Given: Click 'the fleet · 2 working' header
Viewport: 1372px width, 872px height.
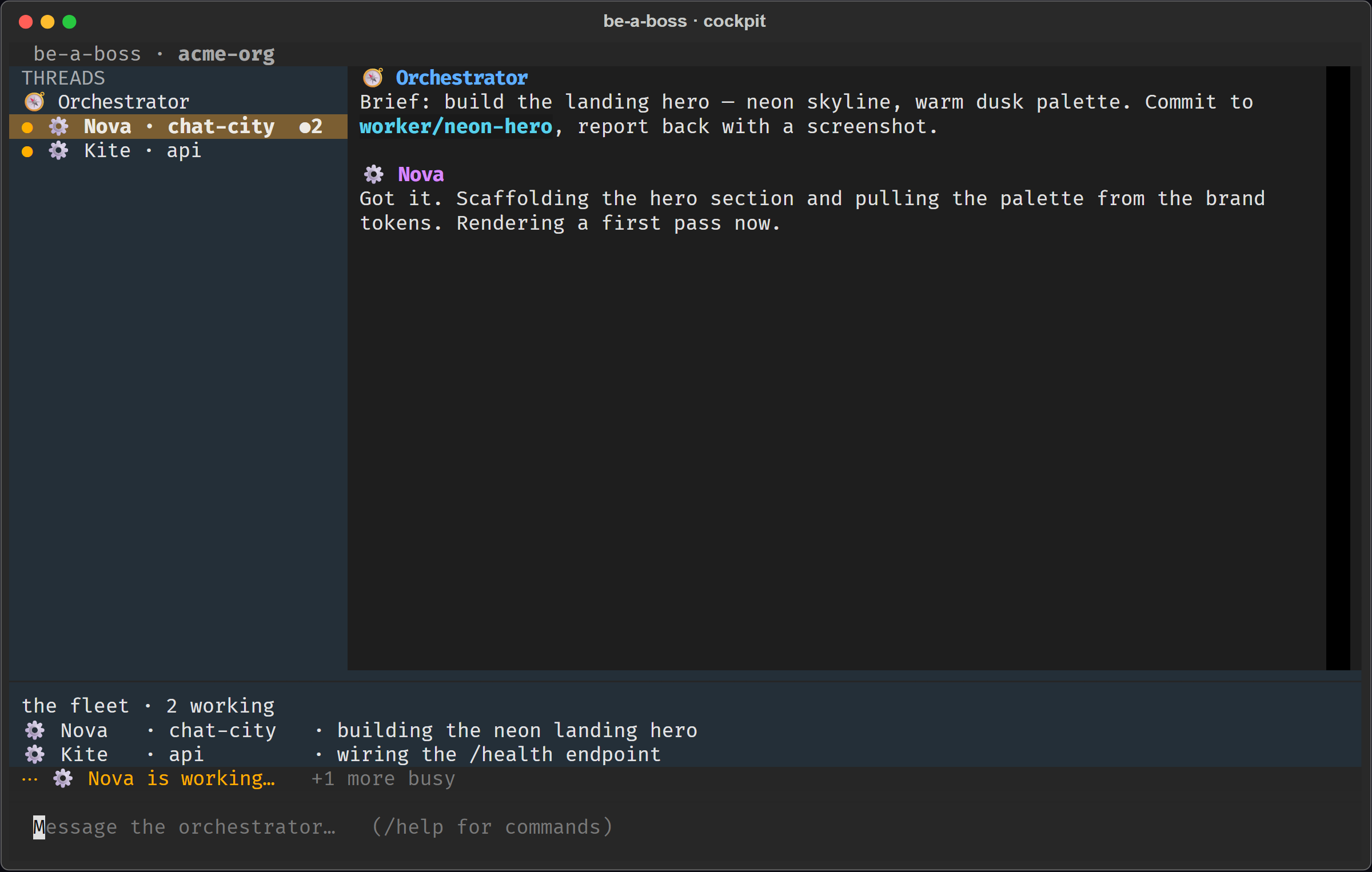Looking at the screenshot, I should coord(148,706).
